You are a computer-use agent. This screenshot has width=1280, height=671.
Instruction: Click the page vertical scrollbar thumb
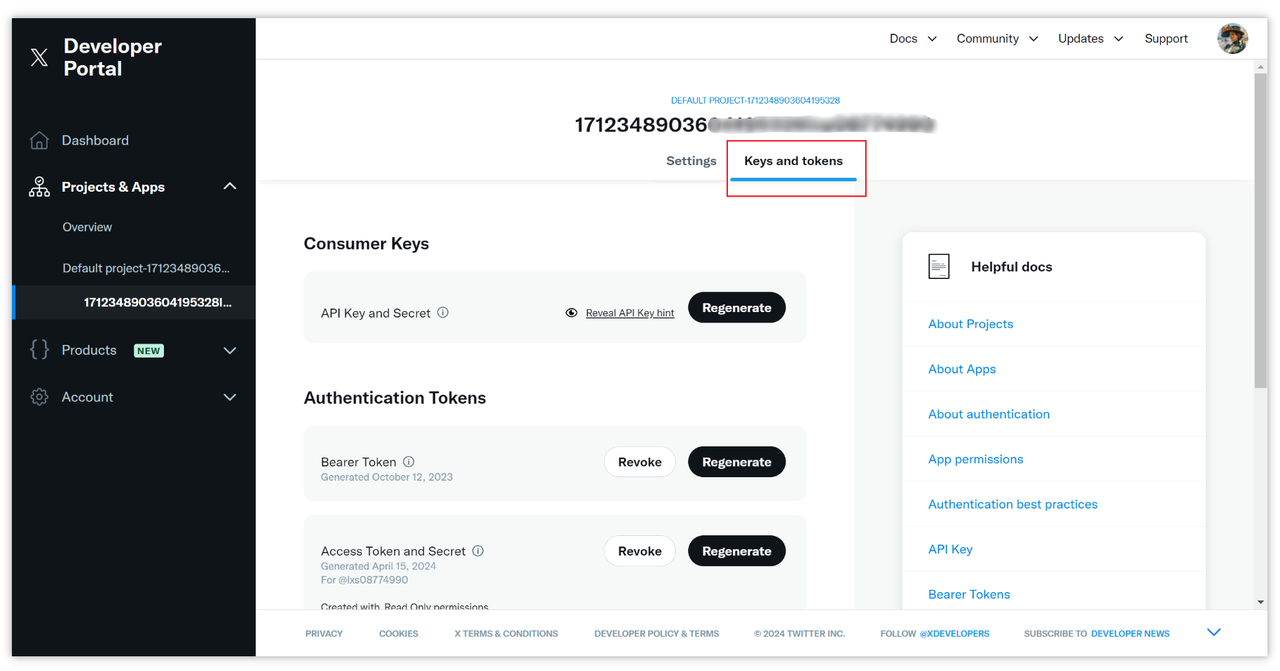pos(1260,230)
